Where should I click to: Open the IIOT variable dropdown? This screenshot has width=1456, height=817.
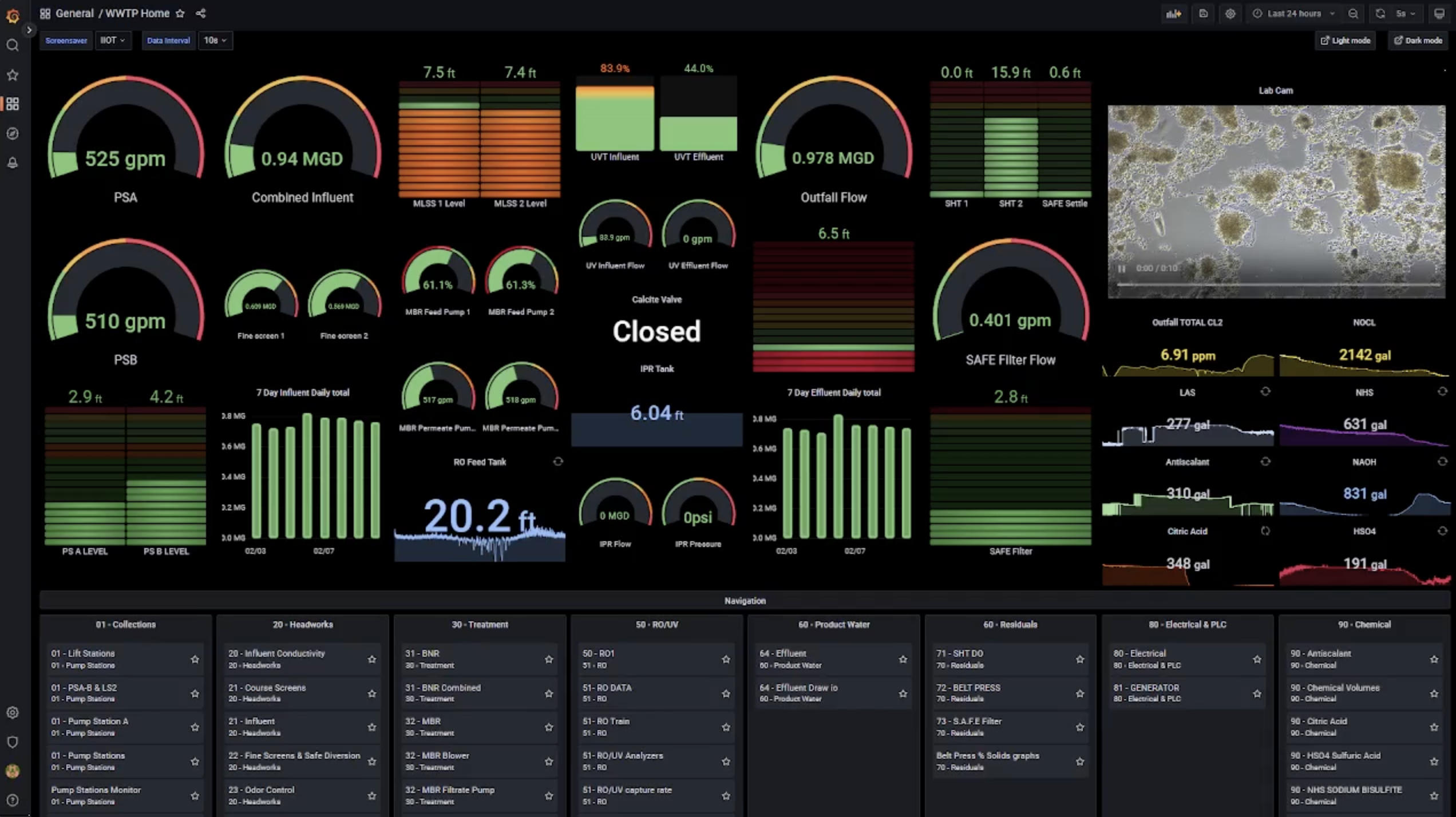113,40
